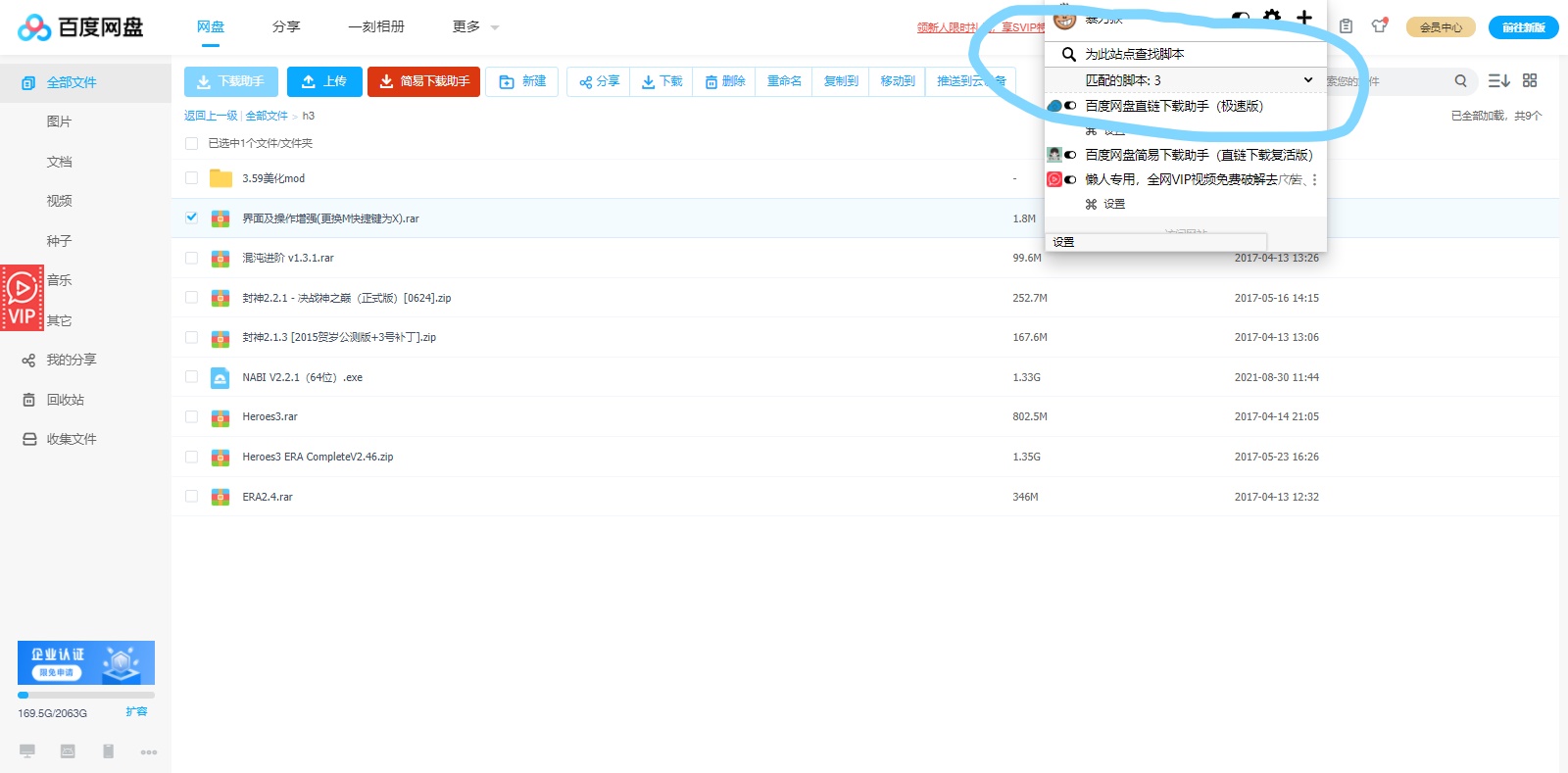The height and width of the screenshot is (773, 1568).
Task: Open the 更多 dropdown in top navigation
Action: [475, 27]
